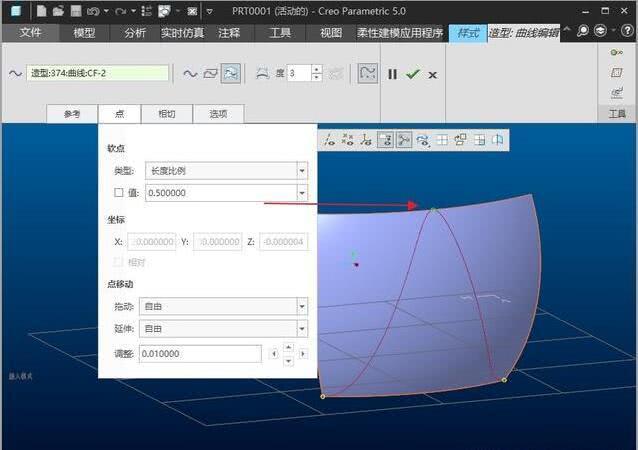Select the free curve type icon
Screen dimensions: 638x450
pos(190,74)
